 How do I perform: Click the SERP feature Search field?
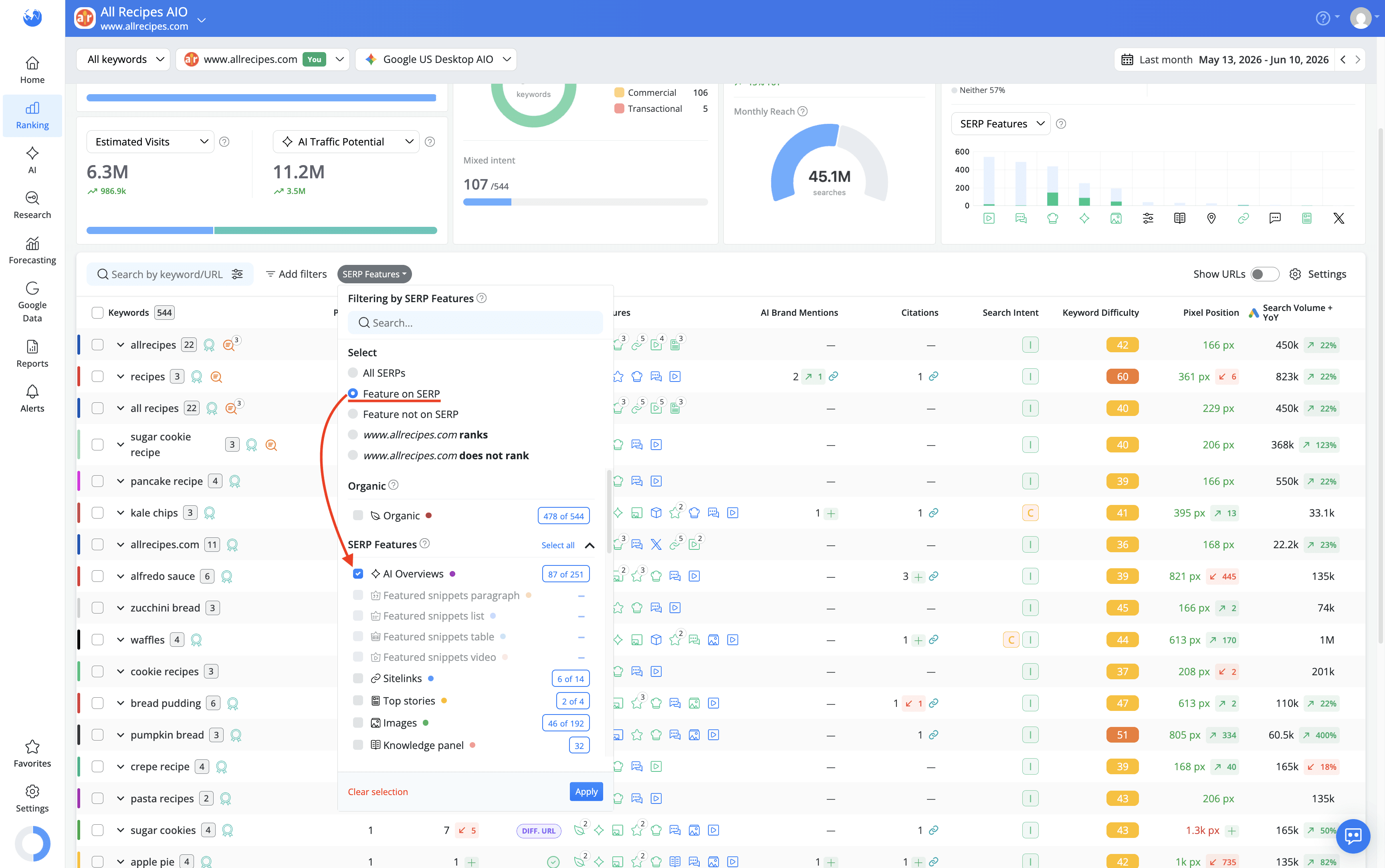click(x=475, y=323)
